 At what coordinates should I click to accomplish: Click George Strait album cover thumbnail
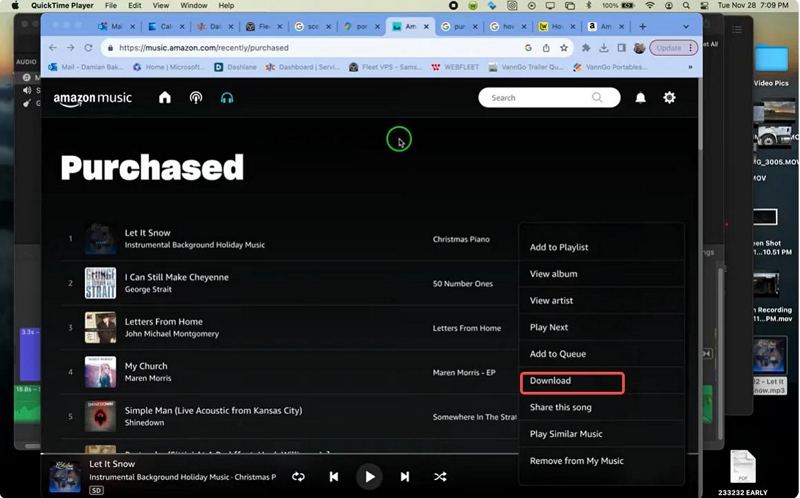point(100,283)
